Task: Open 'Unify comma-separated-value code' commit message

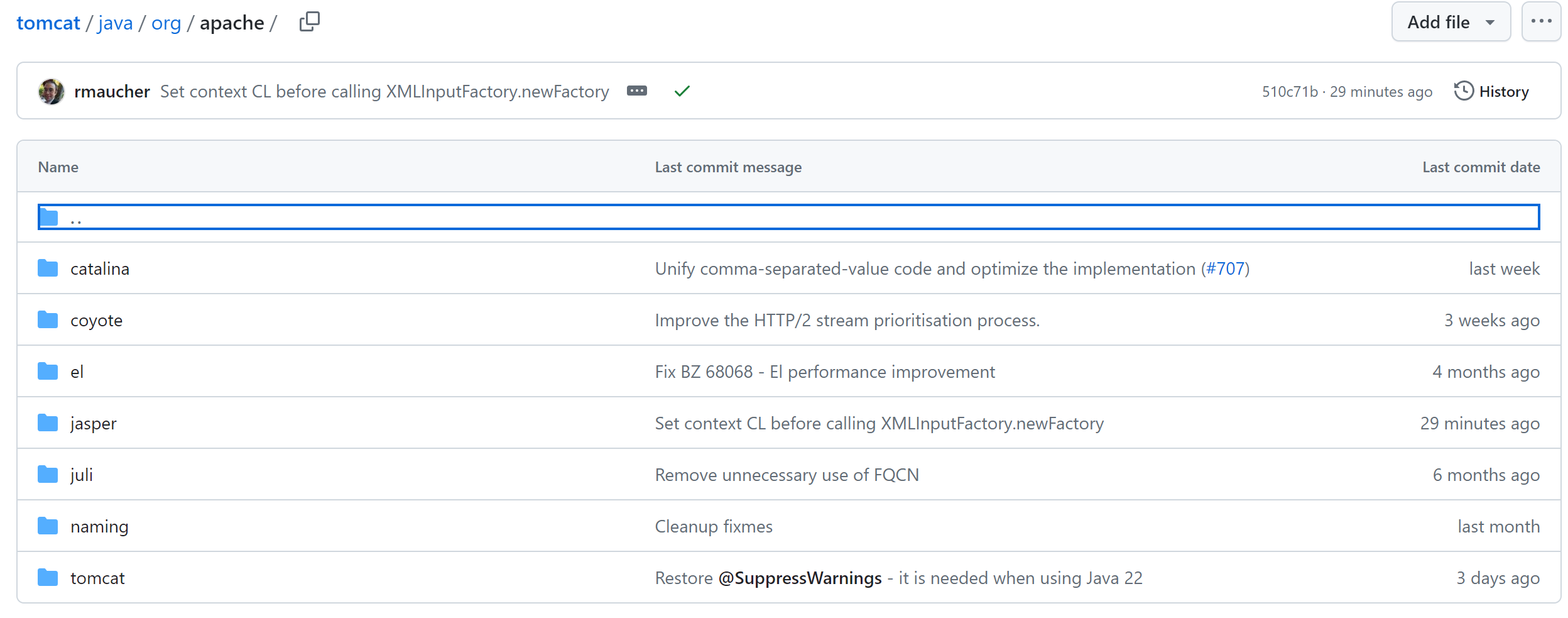Action: (925, 269)
